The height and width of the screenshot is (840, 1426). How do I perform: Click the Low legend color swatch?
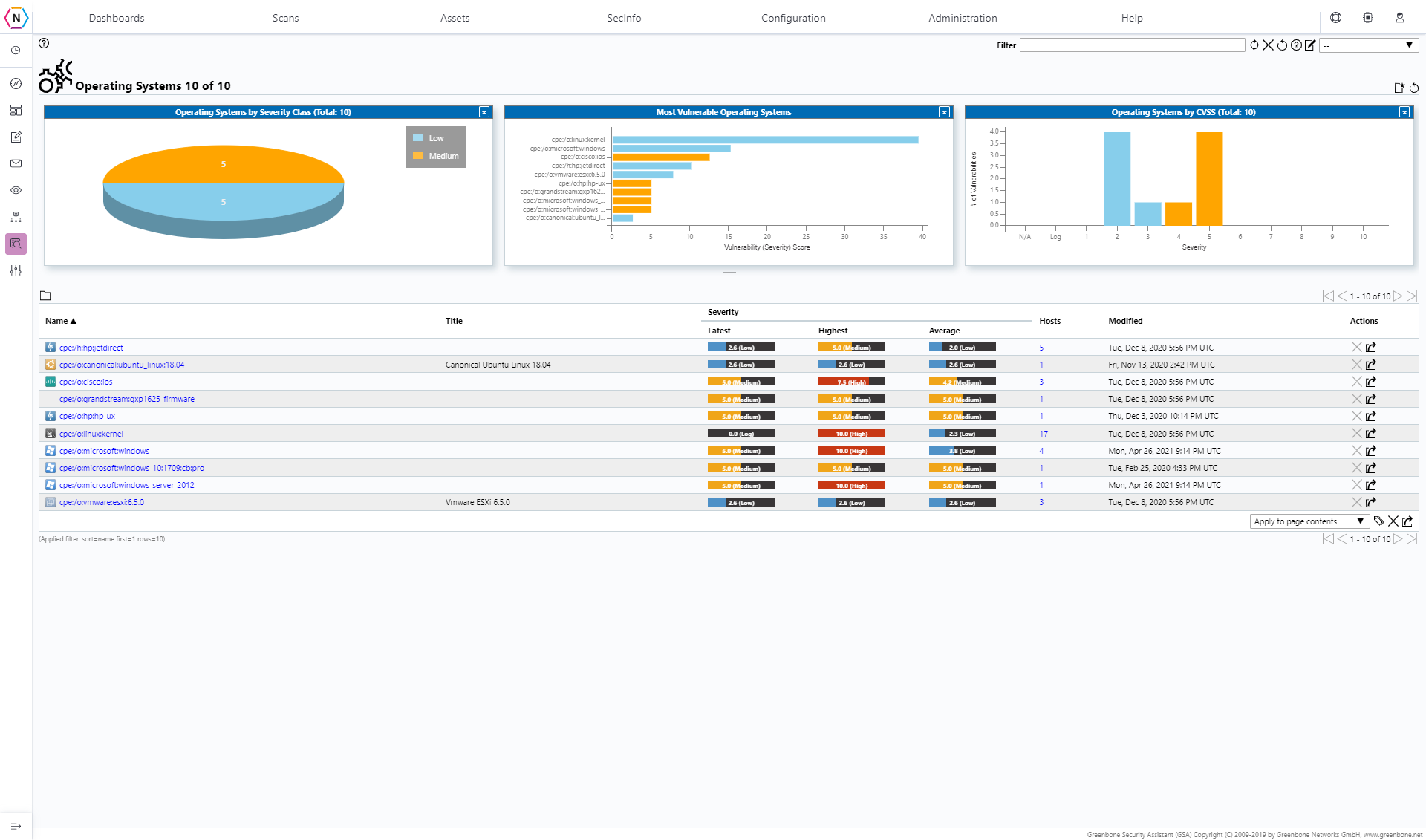417,138
